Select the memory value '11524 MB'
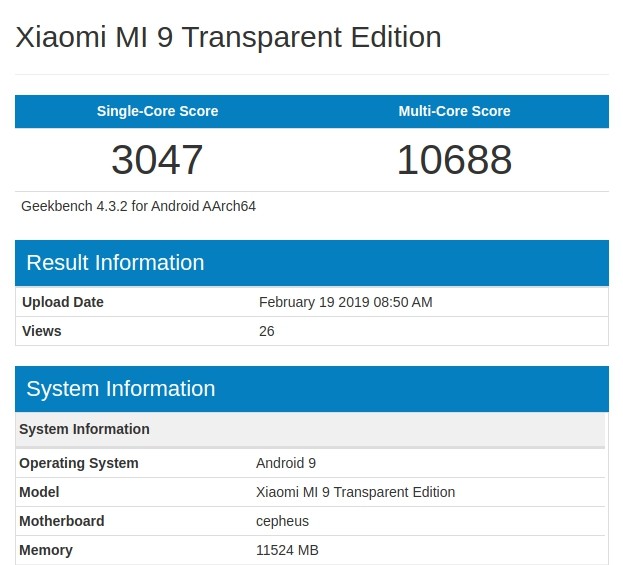Screen dimensions: 623x565 tap(287, 550)
